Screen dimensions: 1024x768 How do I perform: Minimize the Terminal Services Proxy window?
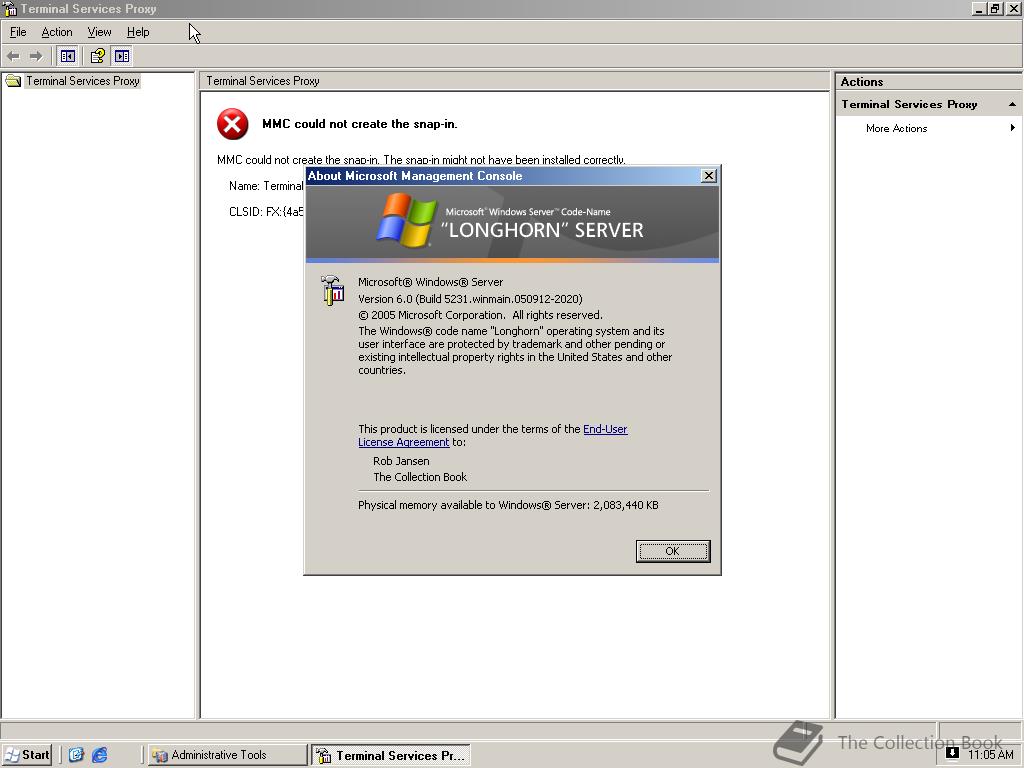coord(978,9)
